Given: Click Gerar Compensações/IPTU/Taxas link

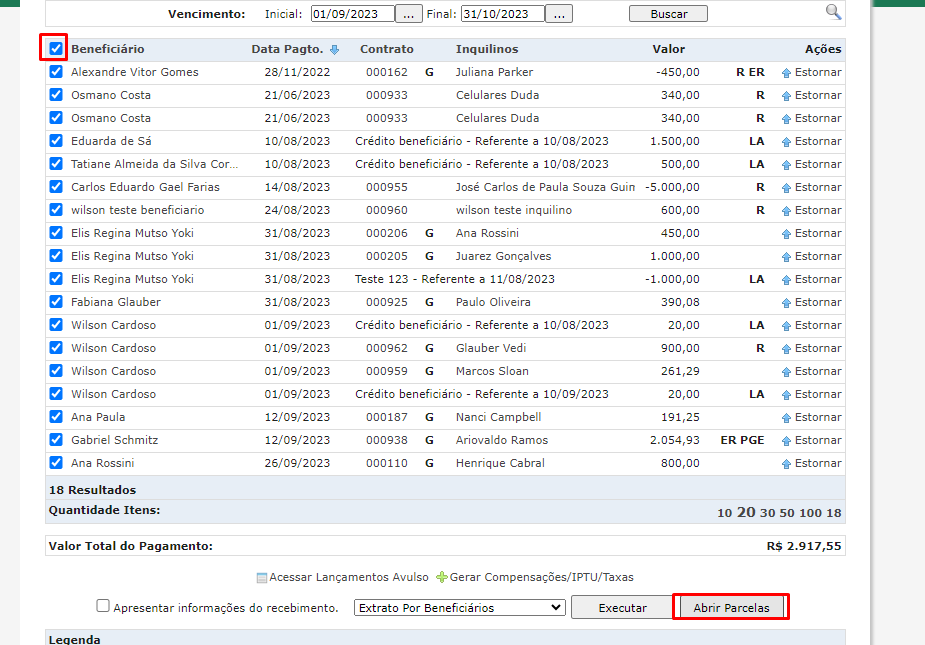Looking at the screenshot, I should point(542,577).
